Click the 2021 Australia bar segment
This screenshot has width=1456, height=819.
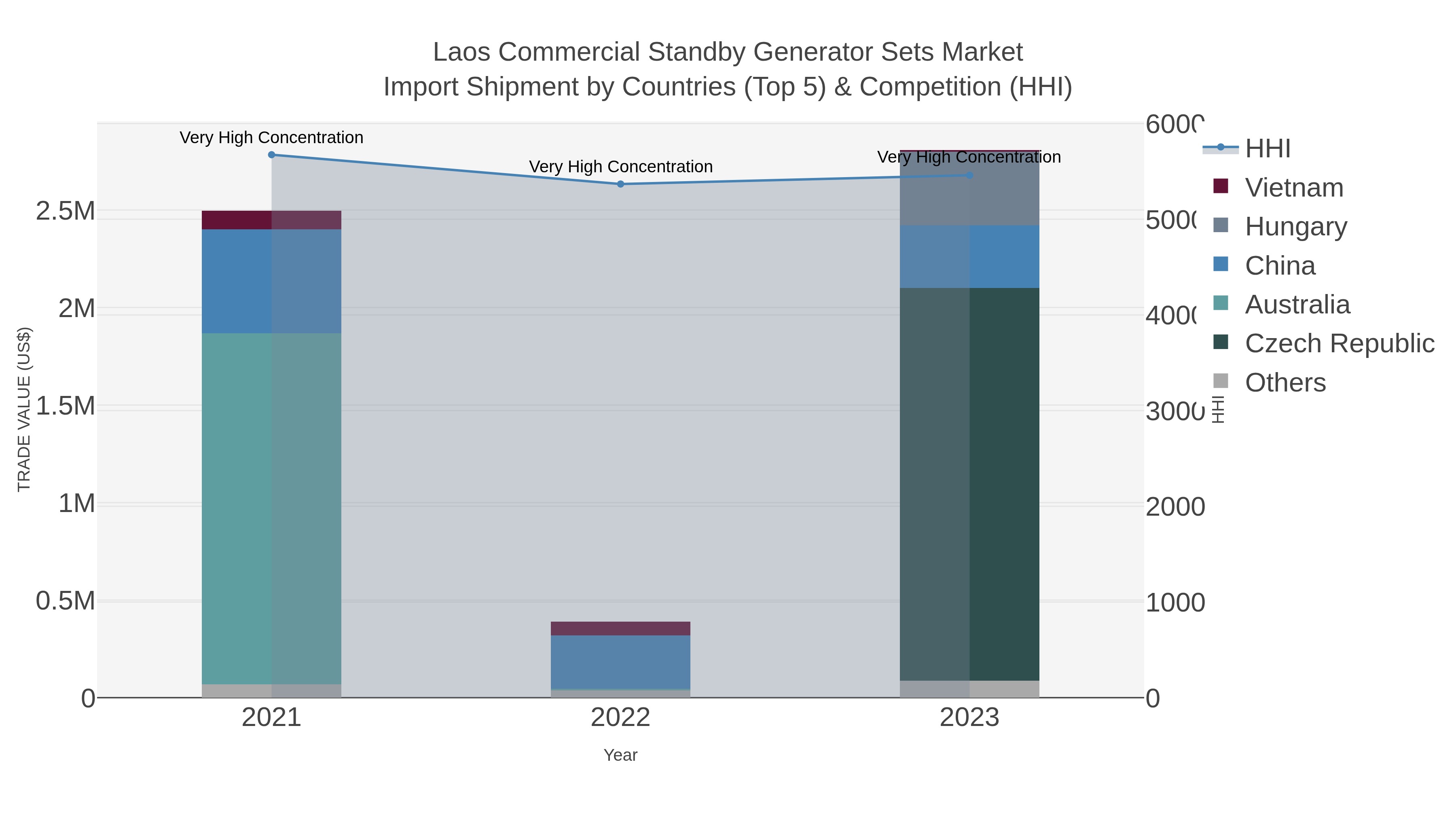271,509
